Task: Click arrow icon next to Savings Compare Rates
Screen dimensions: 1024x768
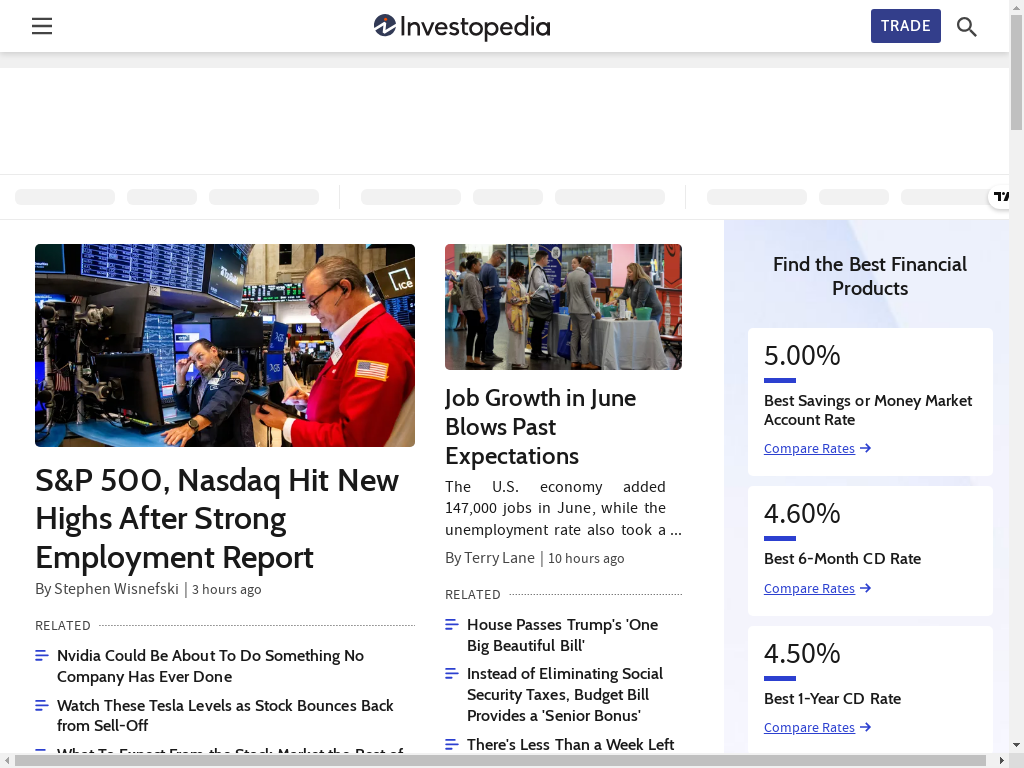Action: point(865,448)
